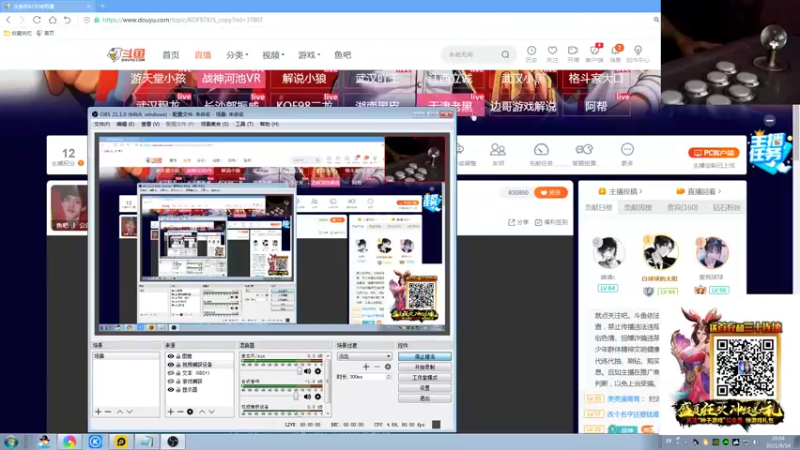Add a new source with plus icon
Screen dimensions: 800x450
(170, 412)
